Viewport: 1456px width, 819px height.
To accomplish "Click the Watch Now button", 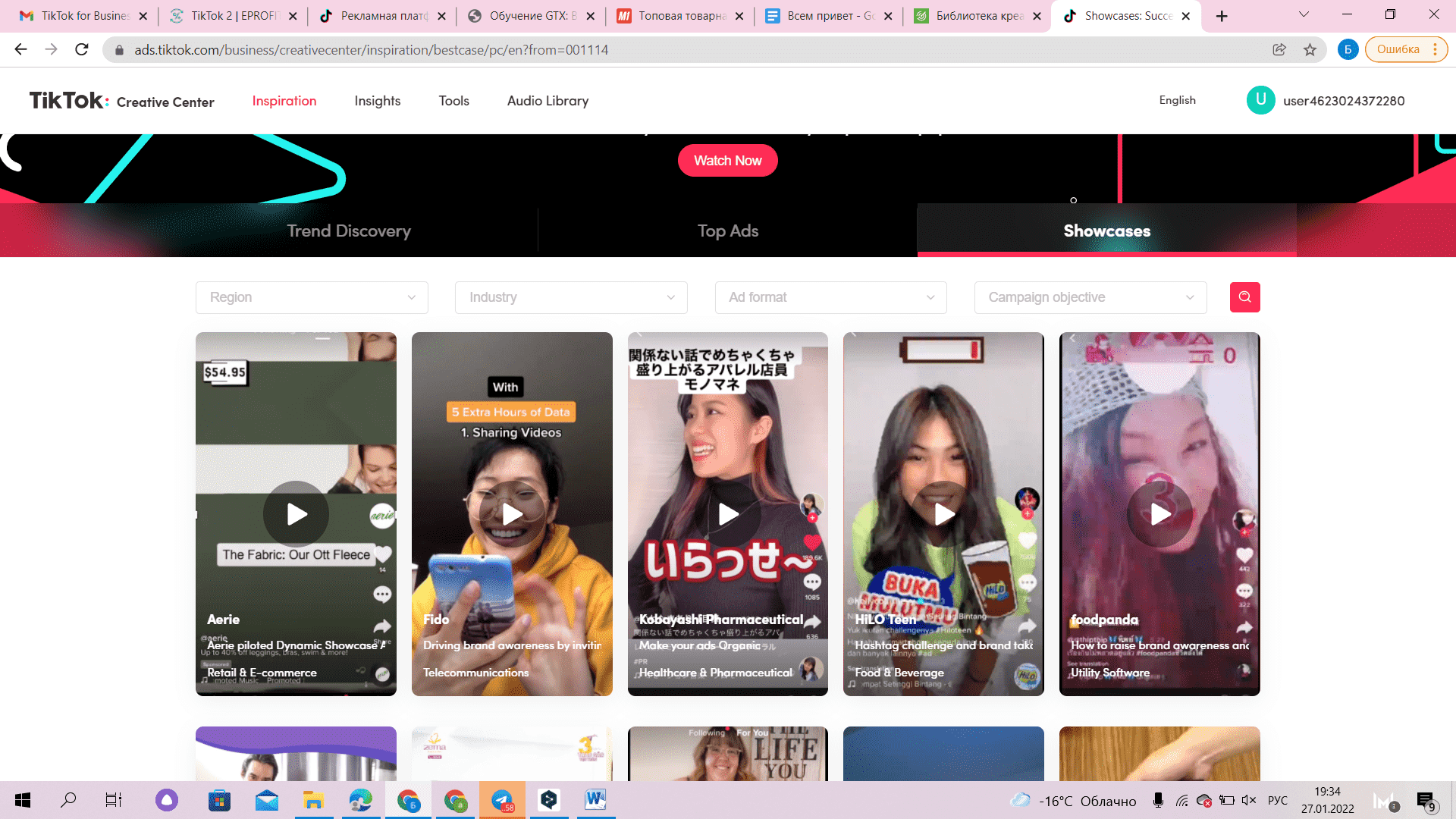I will [x=728, y=161].
